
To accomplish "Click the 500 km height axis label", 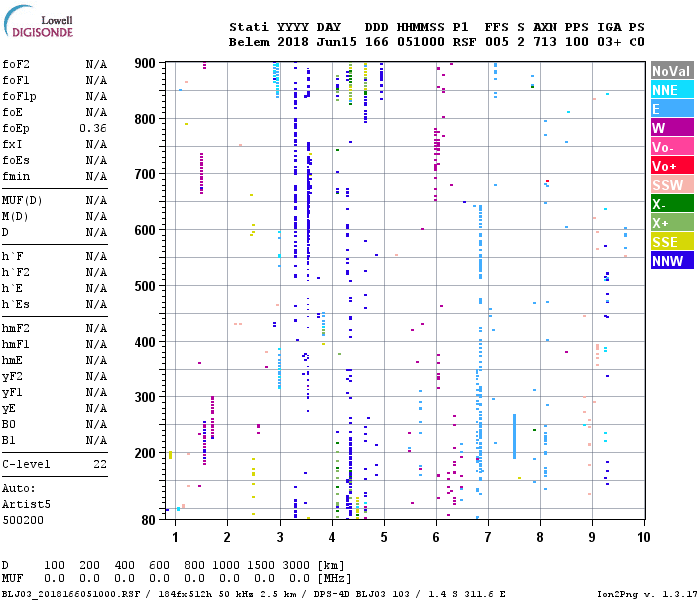I will (145, 286).
